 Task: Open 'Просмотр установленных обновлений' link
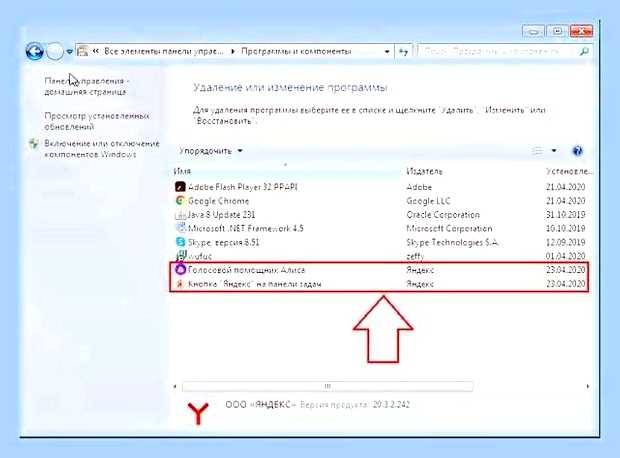click(97, 121)
